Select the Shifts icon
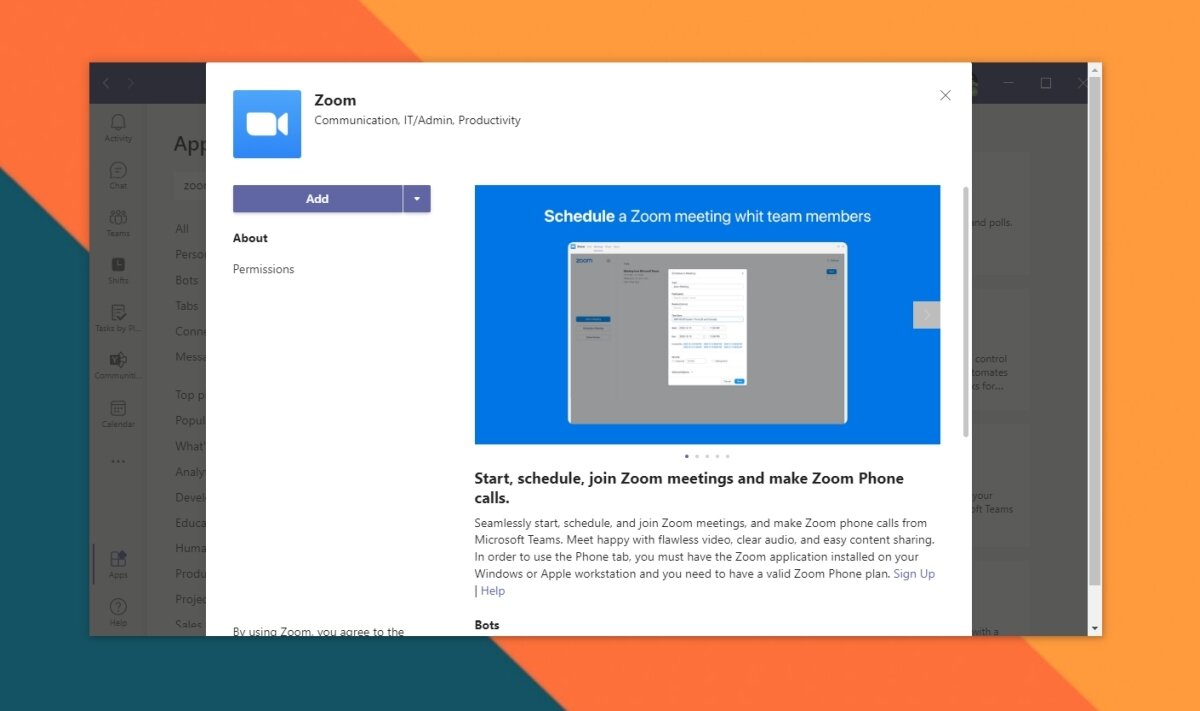 tap(117, 268)
